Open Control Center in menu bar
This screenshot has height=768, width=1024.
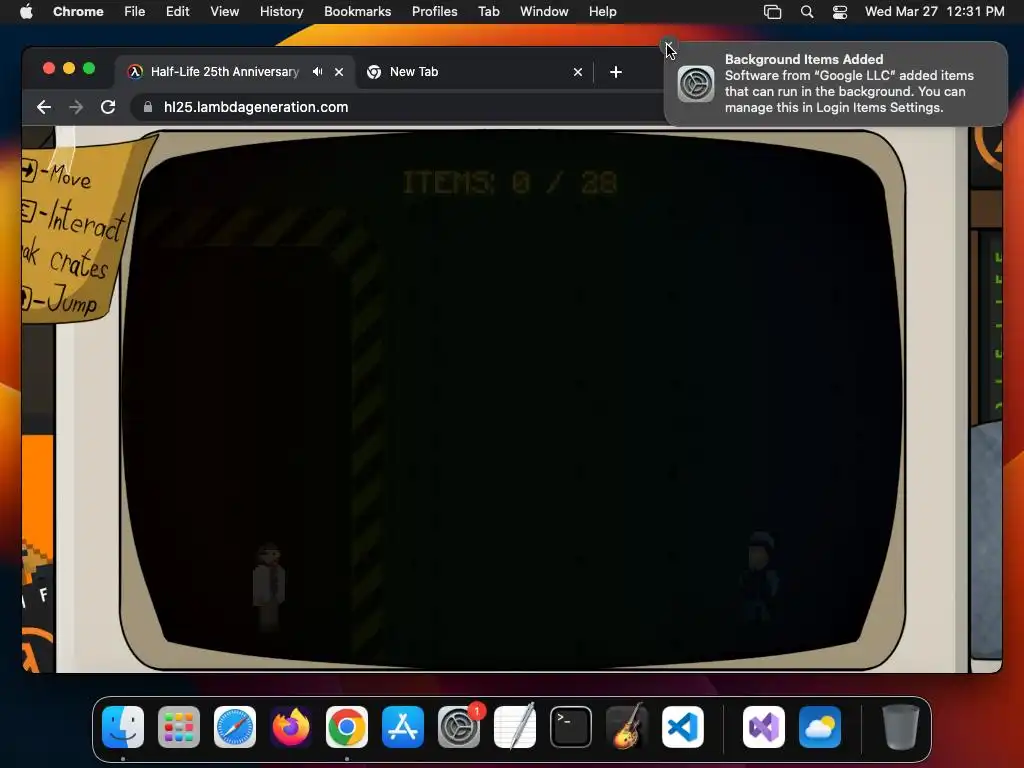click(x=840, y=12)
